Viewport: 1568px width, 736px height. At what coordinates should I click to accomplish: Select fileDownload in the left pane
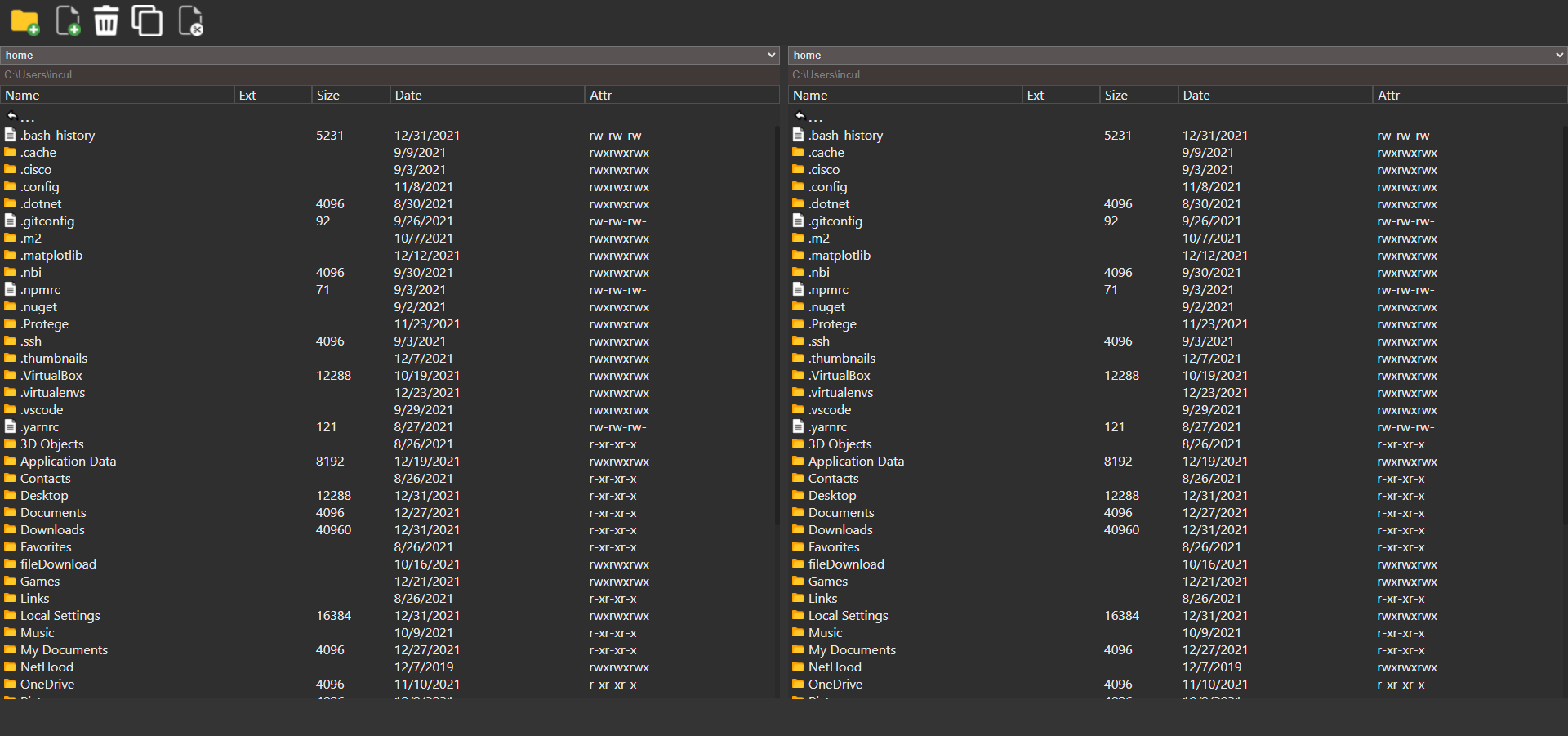point(58,564)
